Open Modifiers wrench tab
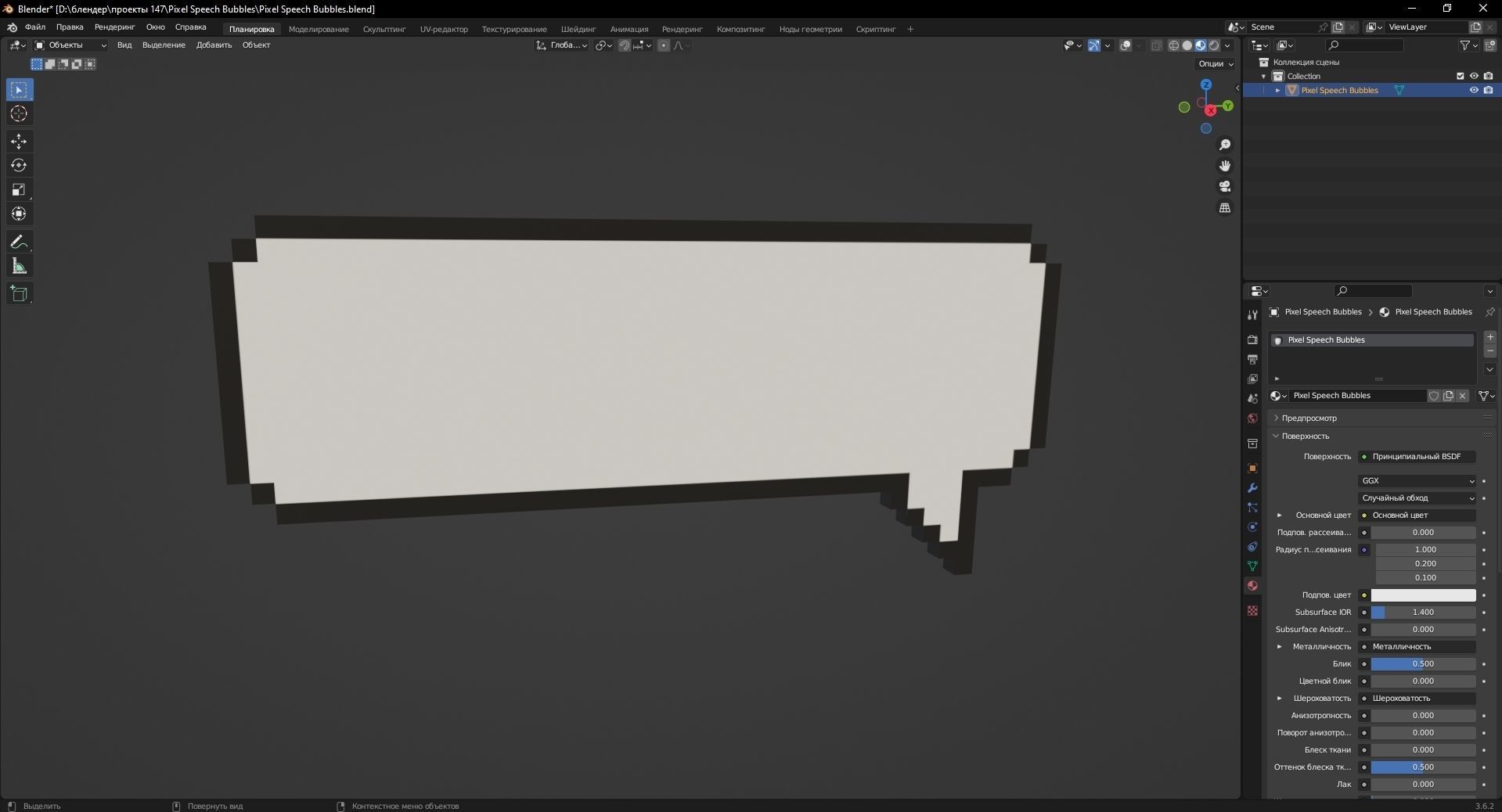 pyautogui.click(x=1252, y=488)
